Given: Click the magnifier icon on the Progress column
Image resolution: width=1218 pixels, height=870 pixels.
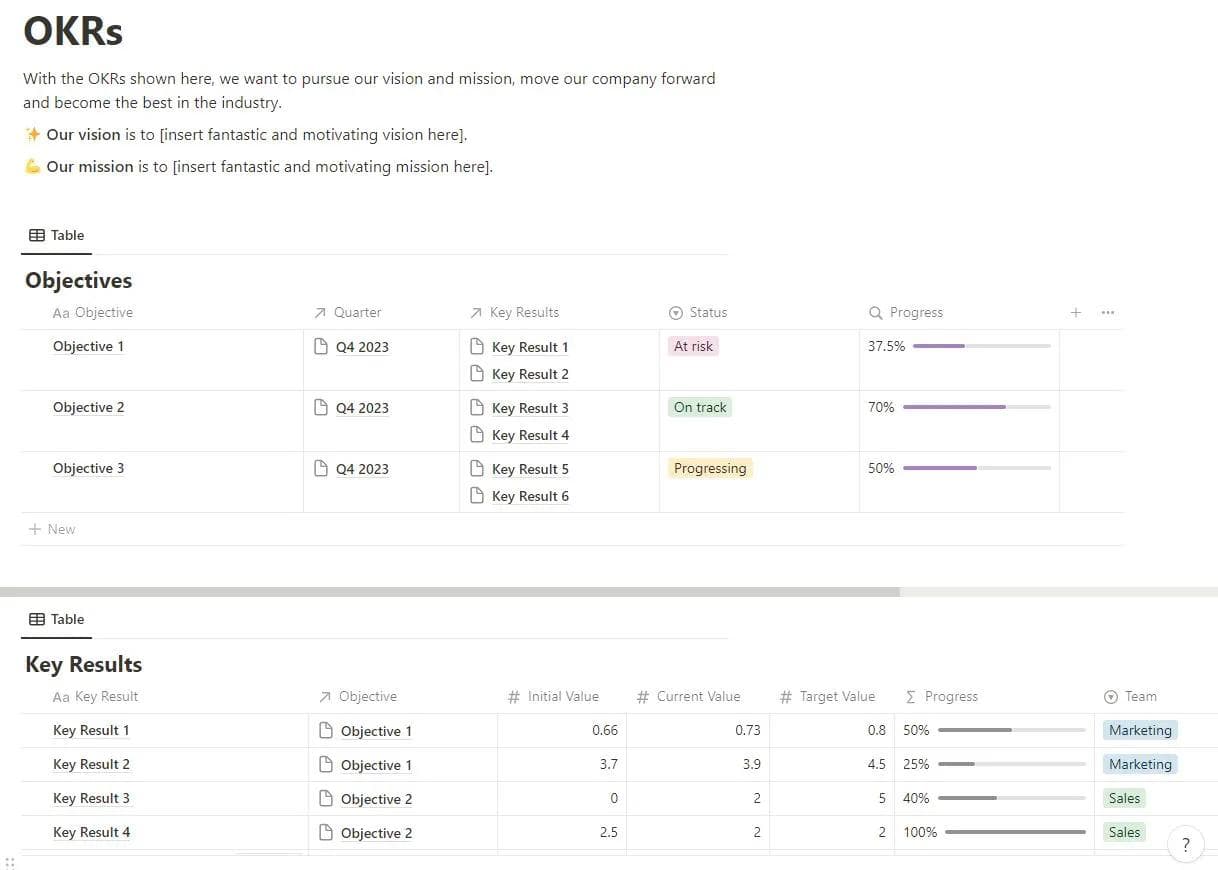Looking at the screenshot, I should pyautogui.click(x=874, y=312).
